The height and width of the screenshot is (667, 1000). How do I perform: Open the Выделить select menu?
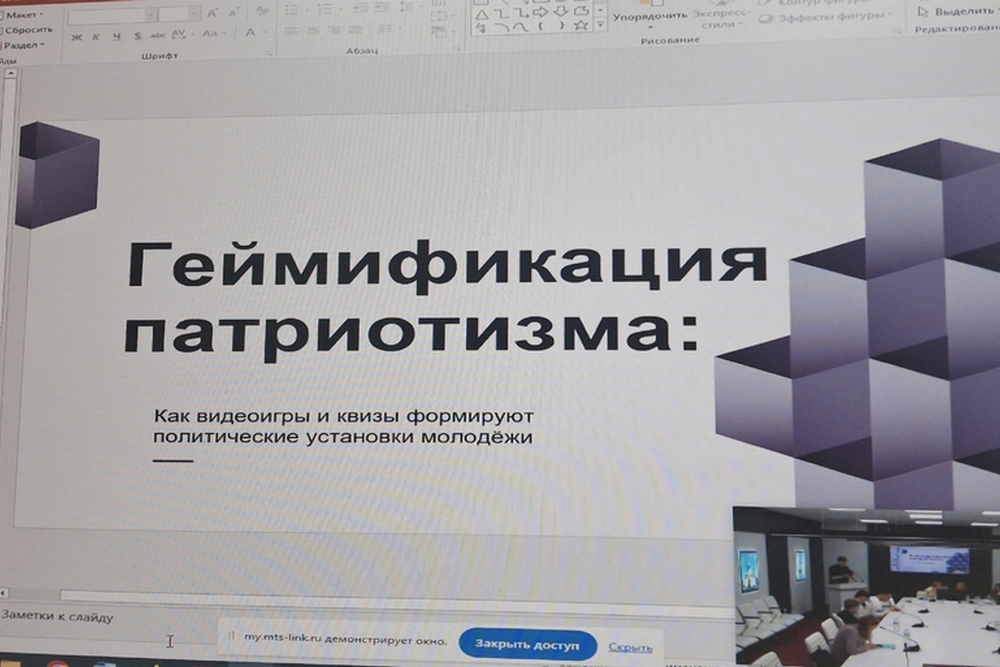click(955, 12)
